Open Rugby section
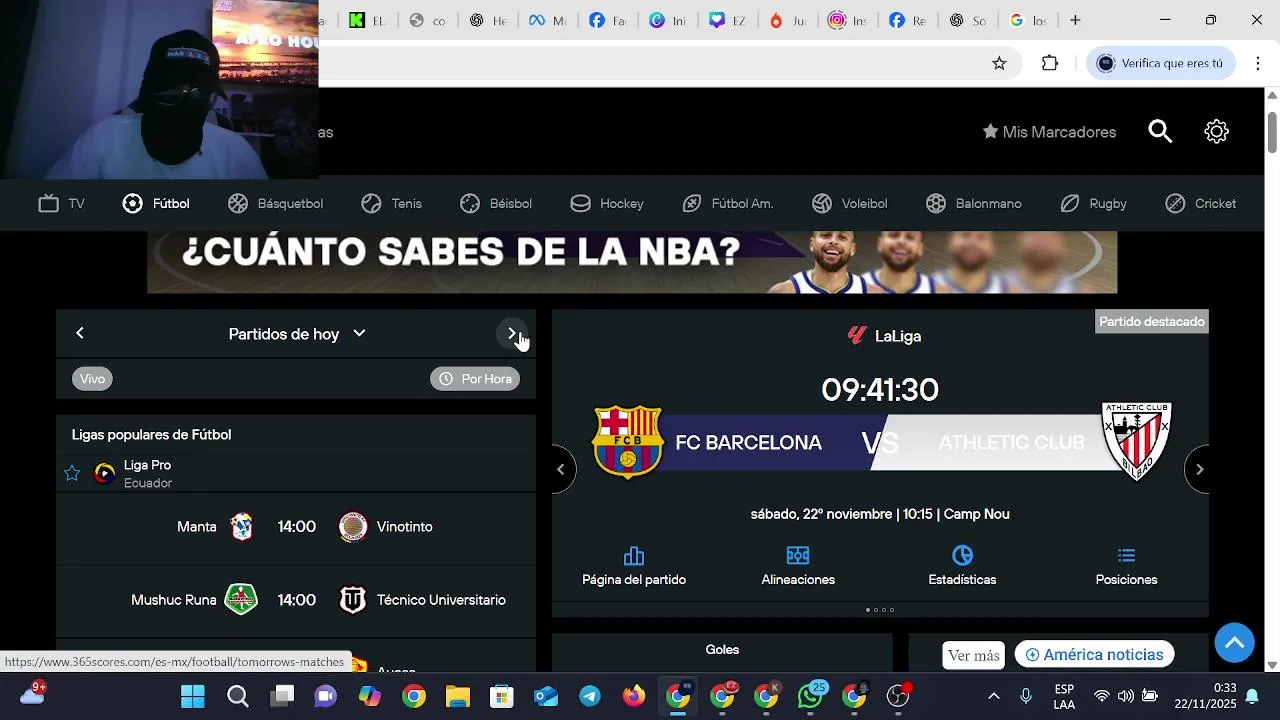This screenshot has width=1280, height=720. pyautogui.click(x=1093, y=203)
